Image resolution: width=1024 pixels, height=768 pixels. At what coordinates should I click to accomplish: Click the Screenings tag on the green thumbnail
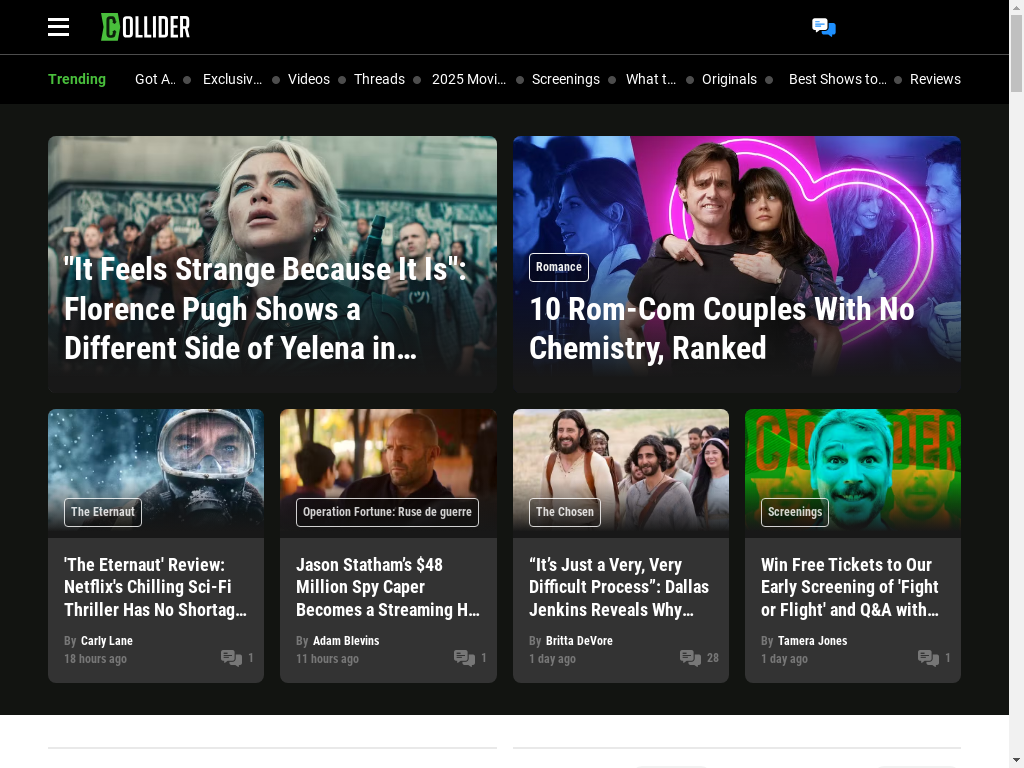pyautogui.click(x=795, y=512)
